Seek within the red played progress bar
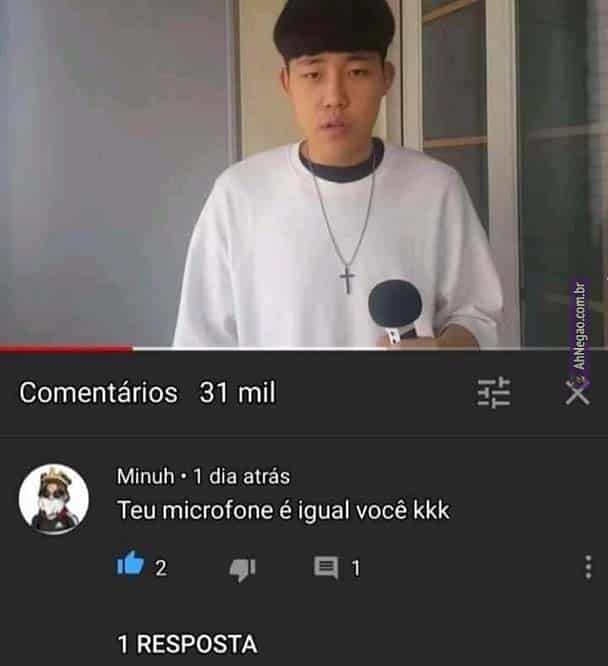608x666 pixels. click(x=66, y=349)
